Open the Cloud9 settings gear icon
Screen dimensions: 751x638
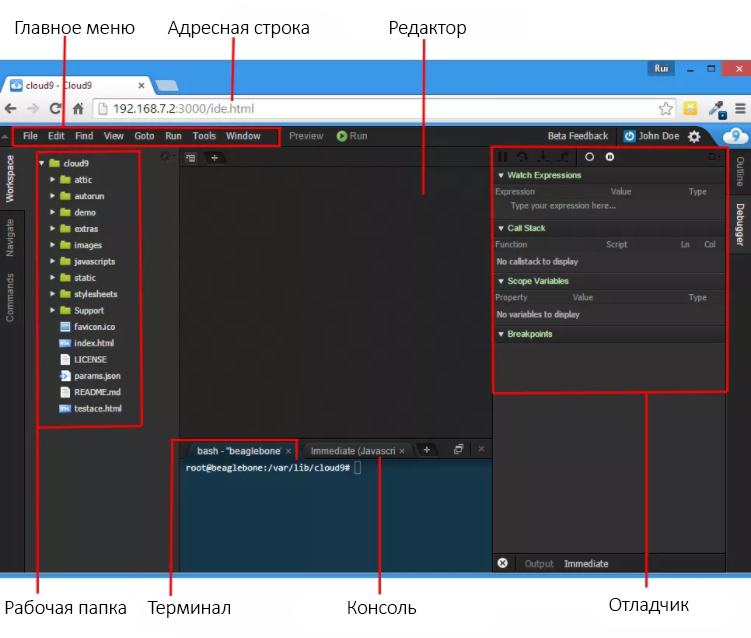694,136
